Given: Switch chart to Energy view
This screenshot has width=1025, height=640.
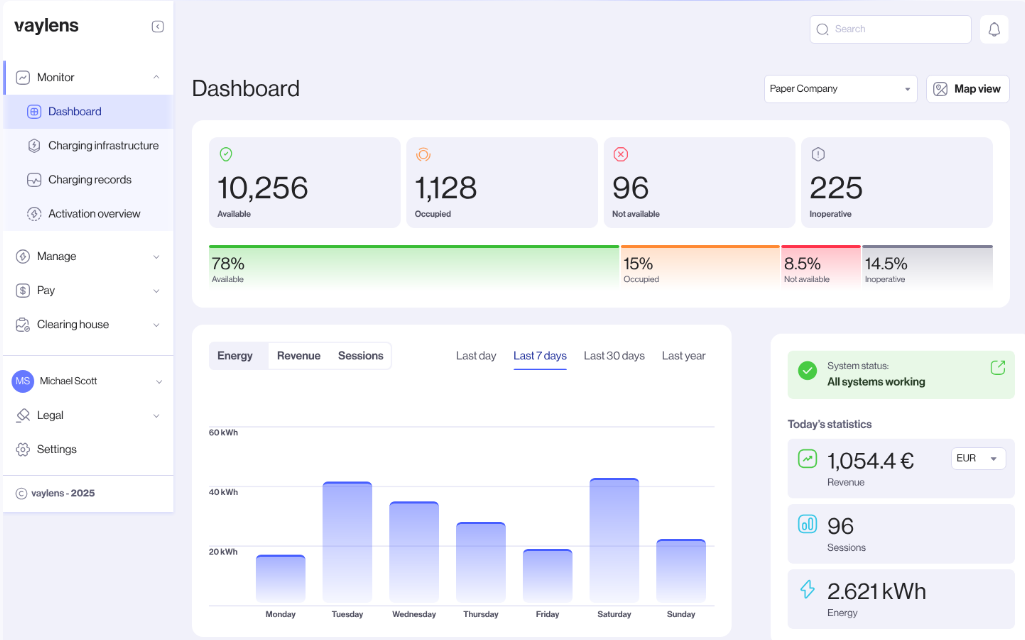Looking at the screenshot, I should pyautogui.click(x=235, y=356).
